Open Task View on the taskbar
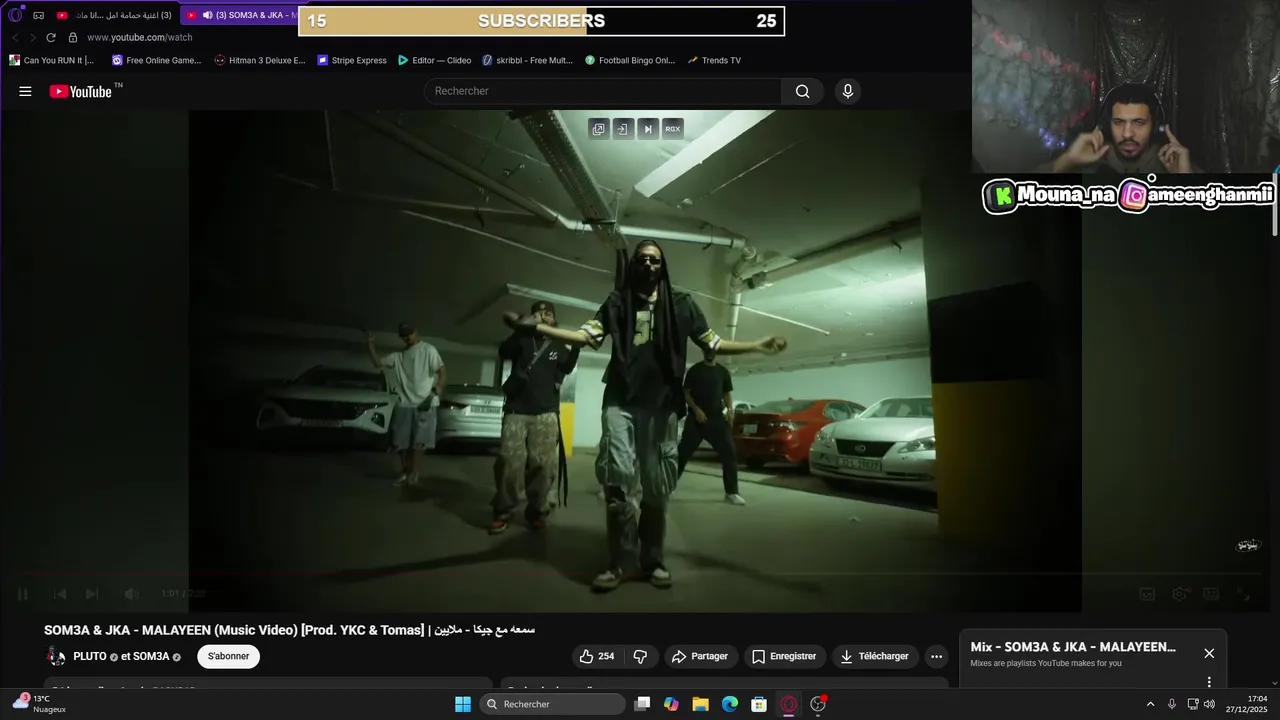 point(642,704)
